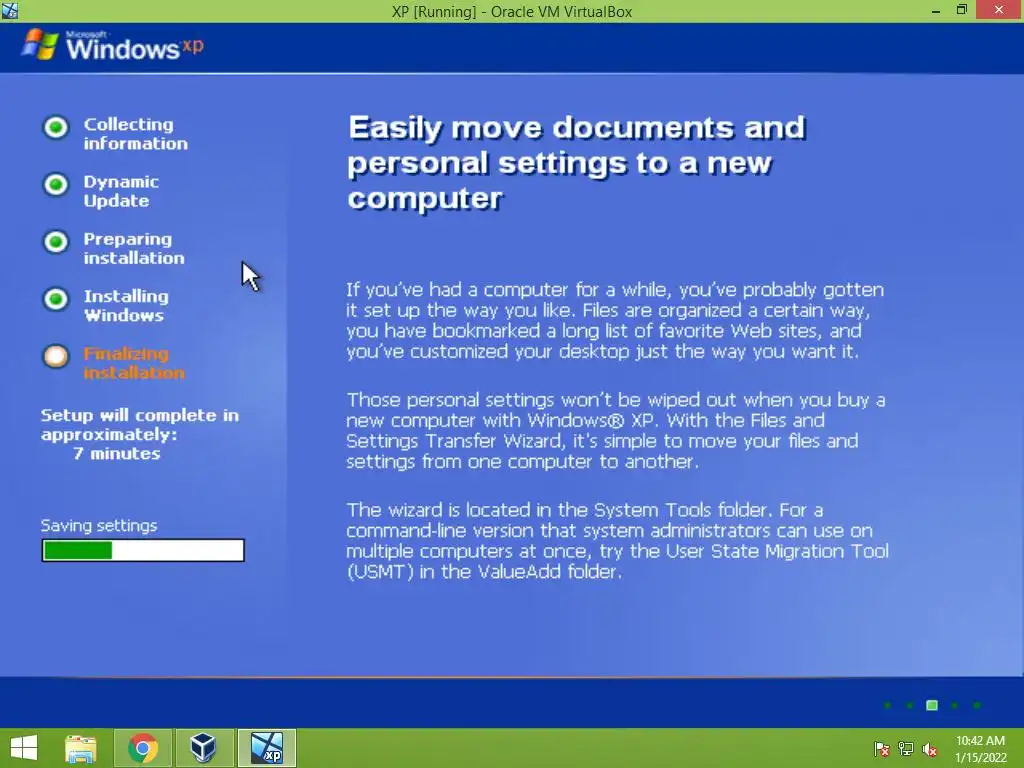Image resolution: width=1024 pixels, height=768 pixels.
Task: Click the taskbar clock showing 10:42 AM
Action: (x=980, y=749)
